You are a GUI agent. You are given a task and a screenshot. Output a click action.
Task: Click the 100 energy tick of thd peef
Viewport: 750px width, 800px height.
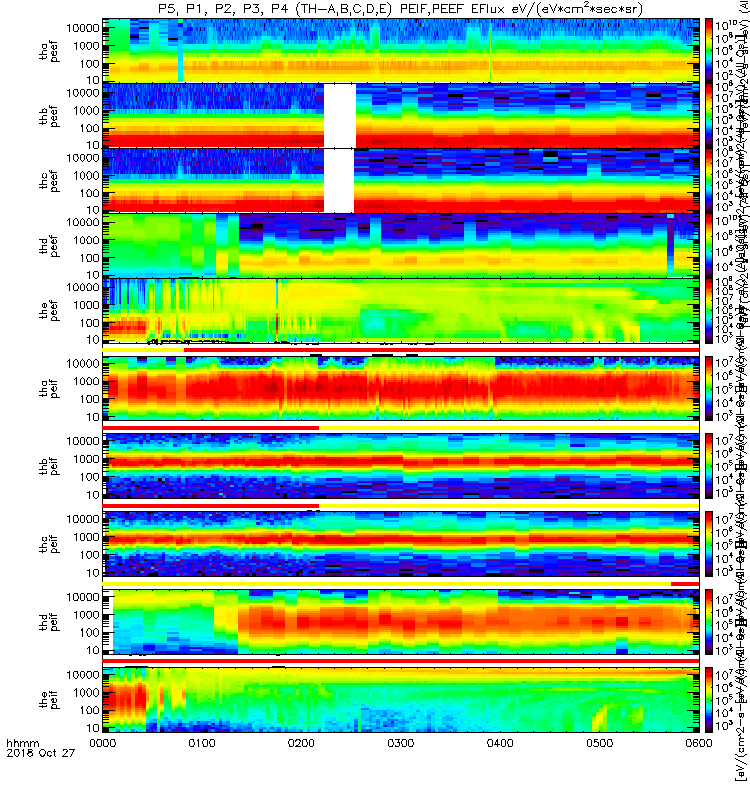click(89, 258)
